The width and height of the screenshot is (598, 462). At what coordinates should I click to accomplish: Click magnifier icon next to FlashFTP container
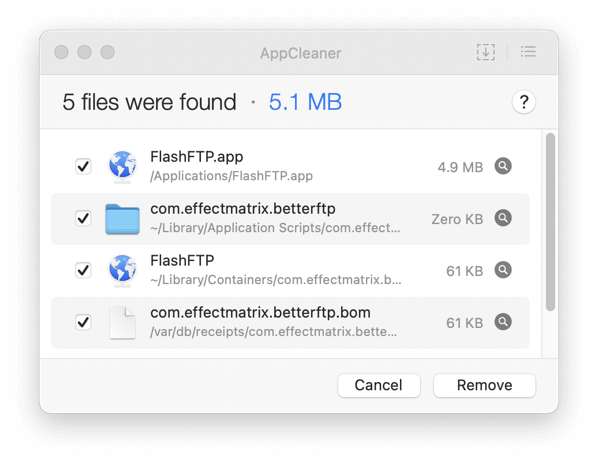coord(503,270)
